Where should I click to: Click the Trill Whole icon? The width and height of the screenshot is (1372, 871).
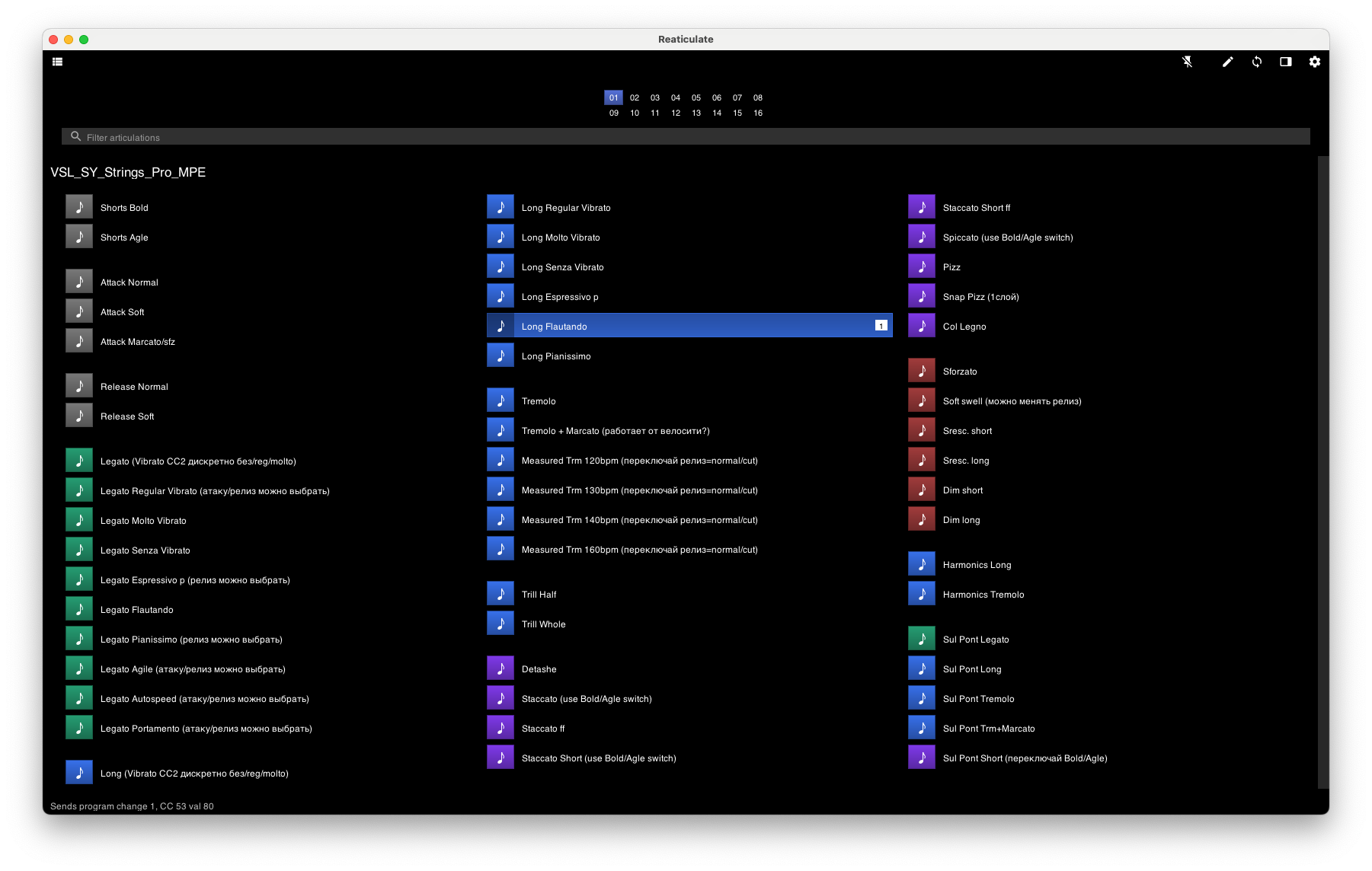pyautogui.click(x=501, y=624)
